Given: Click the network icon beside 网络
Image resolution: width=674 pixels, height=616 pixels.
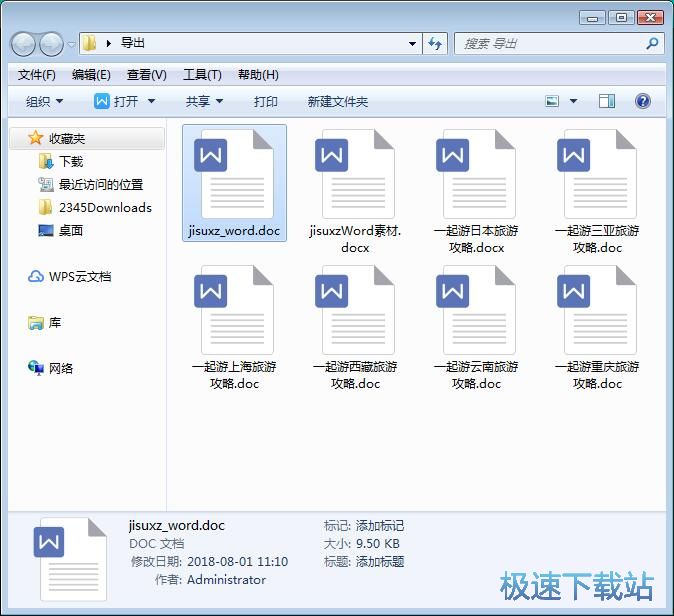Looking at the screenshot, I should (x=36, y=368).
